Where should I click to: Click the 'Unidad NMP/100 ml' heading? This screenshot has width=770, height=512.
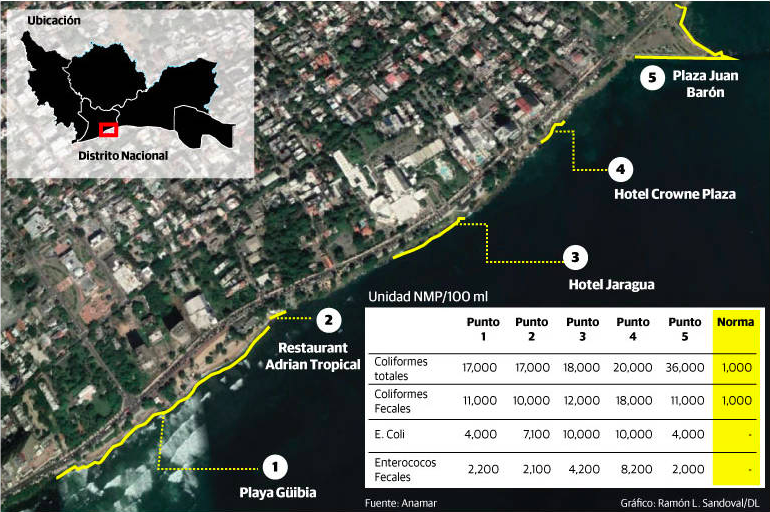pyautogui.click(x=428, y=296)
